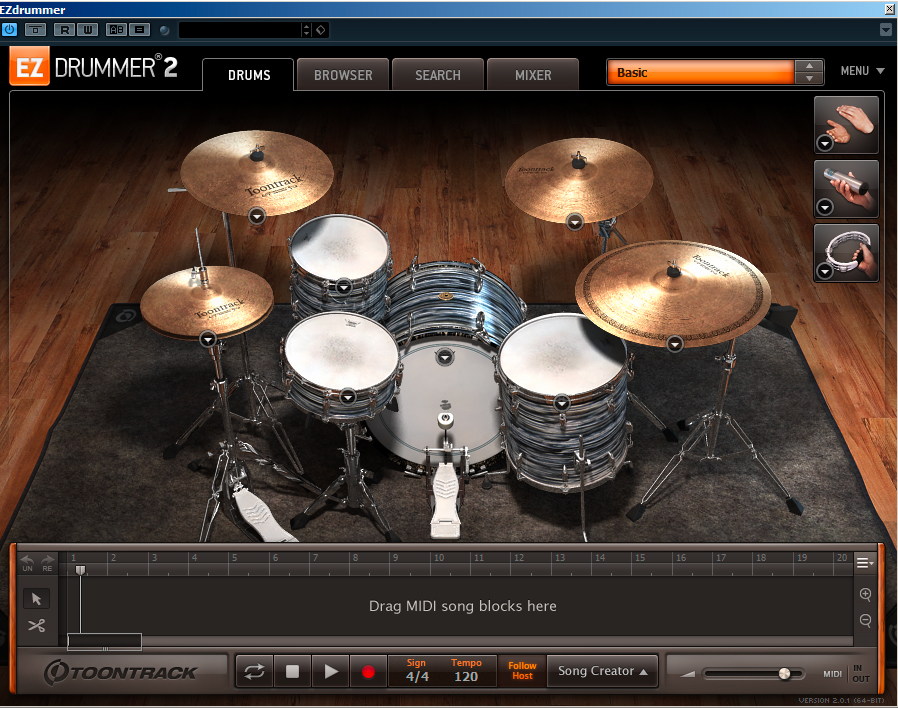Toggle the plugin power/bypass button
The image size is (898, 708).
pyautogui.click(x=9, y=29)
